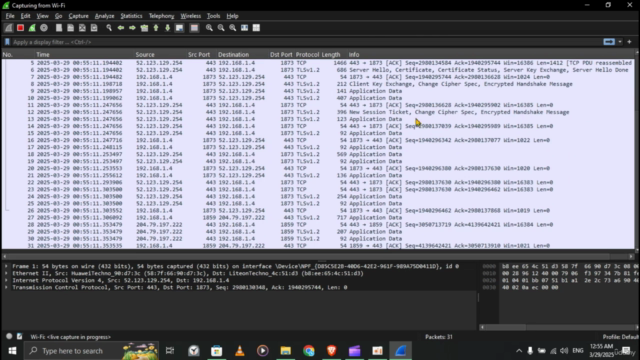Close this capture file
Viewport: 640px width, 360px height.
click(82, 28)
